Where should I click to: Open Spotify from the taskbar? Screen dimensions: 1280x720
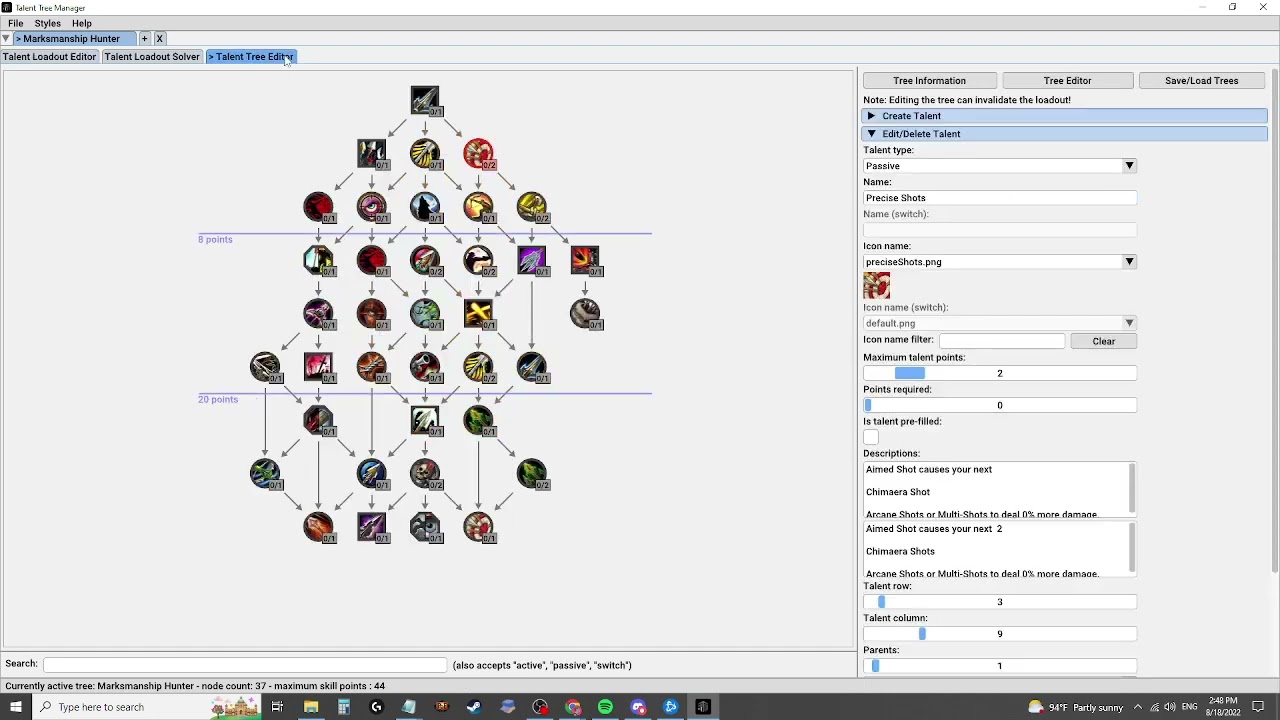tap(605, 707)
